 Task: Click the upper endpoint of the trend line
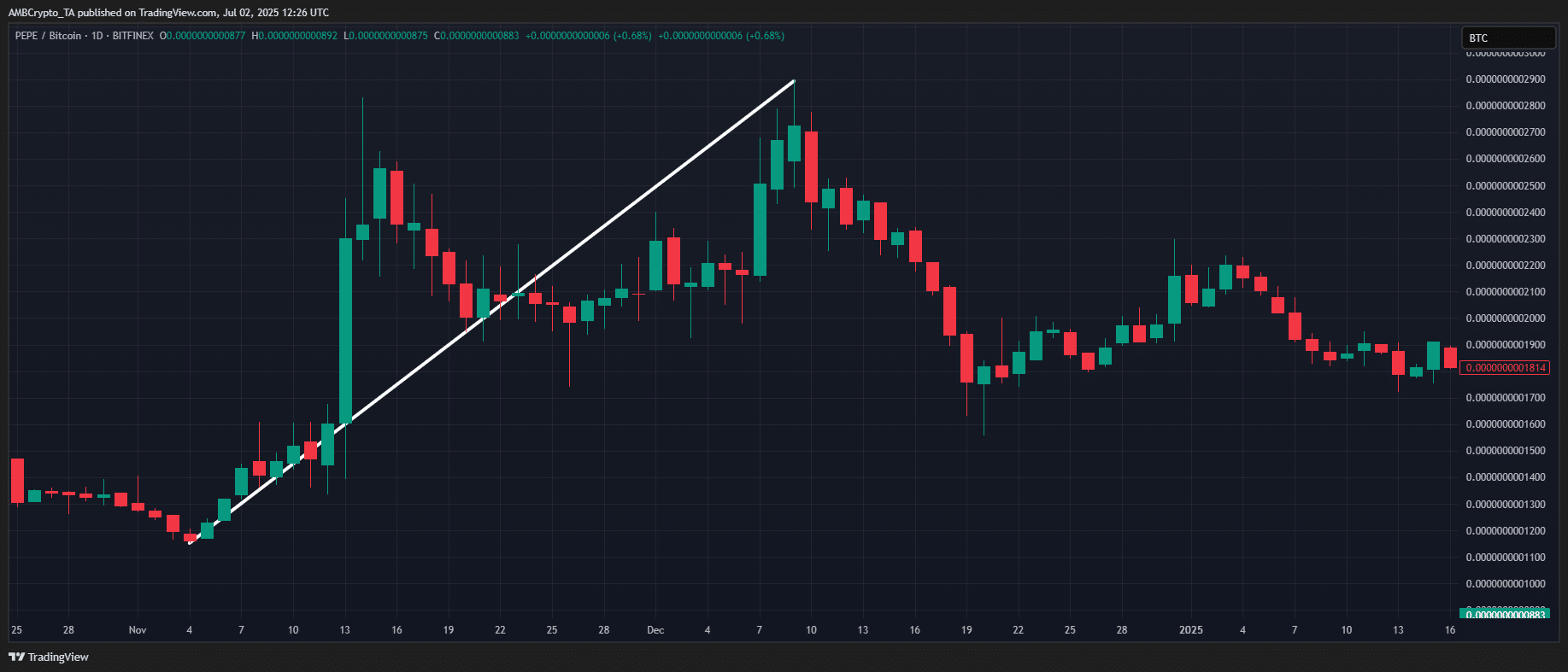coord(794,81)
